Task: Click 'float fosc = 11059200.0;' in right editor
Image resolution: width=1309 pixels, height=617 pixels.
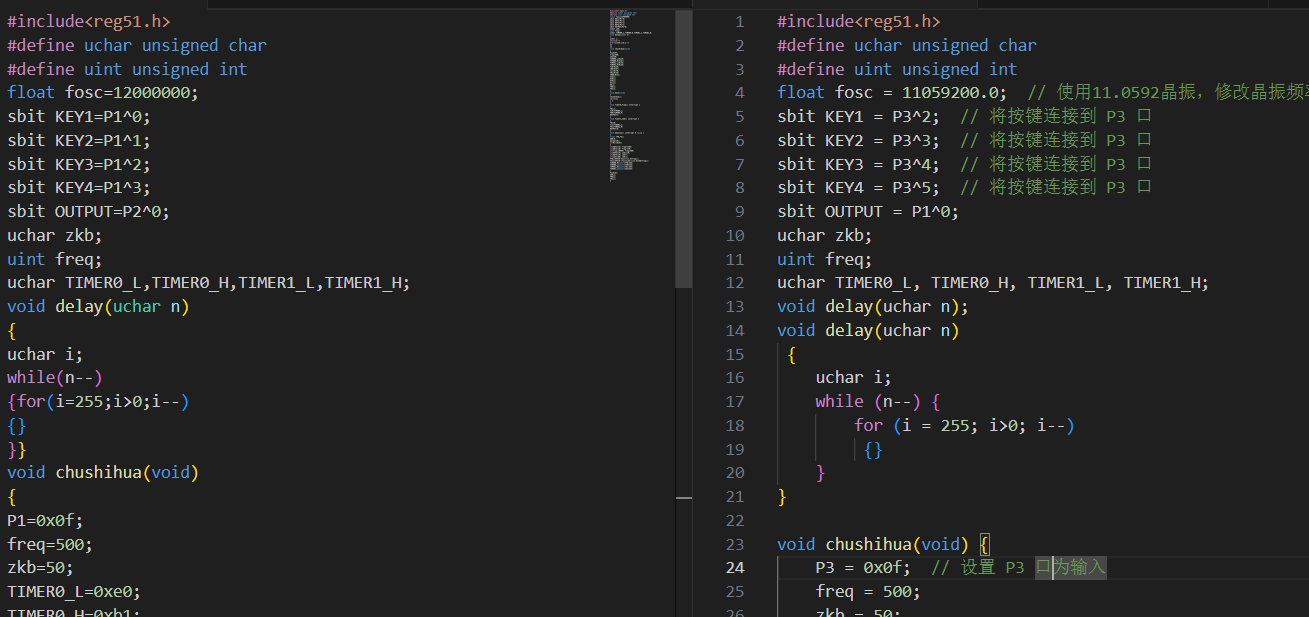Action: coord(892,93)
